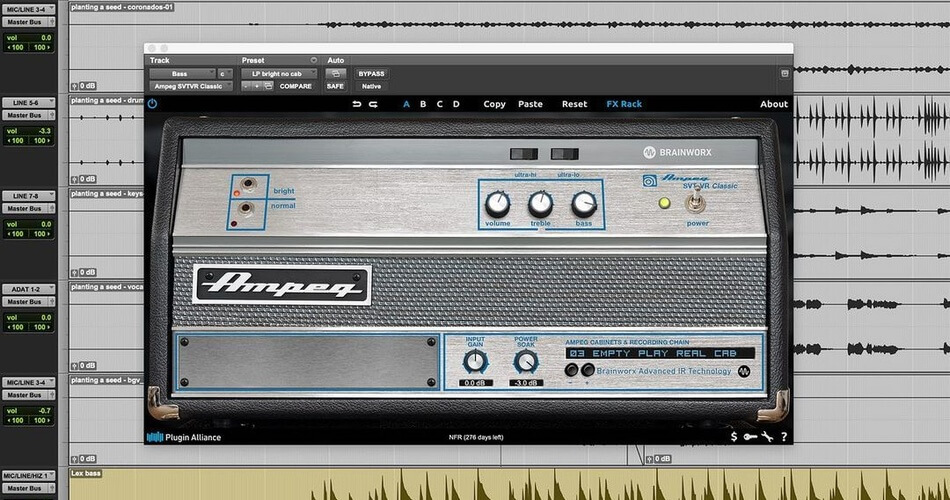950x500 pixels.
Task: Click Paste in plugin toolbar
Action: coord(530,104)
